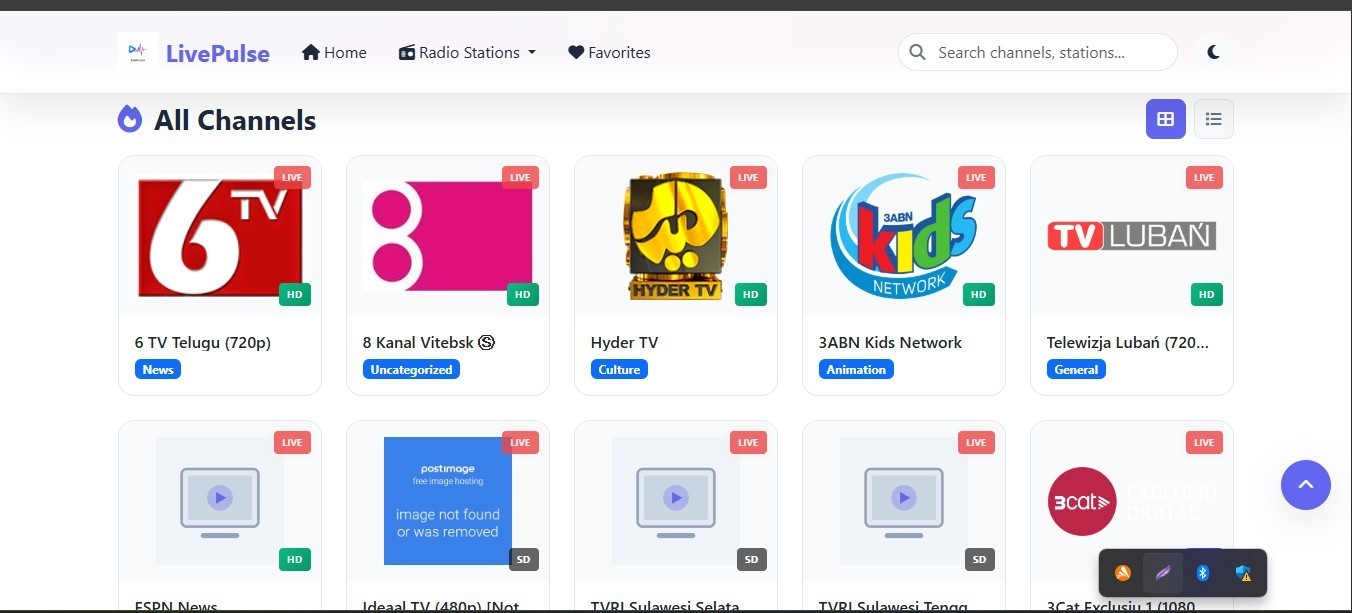Screen dimensions: 1352x613
Task: Toggle dark mode with the moon icon
Action: tap(1213, 52)
